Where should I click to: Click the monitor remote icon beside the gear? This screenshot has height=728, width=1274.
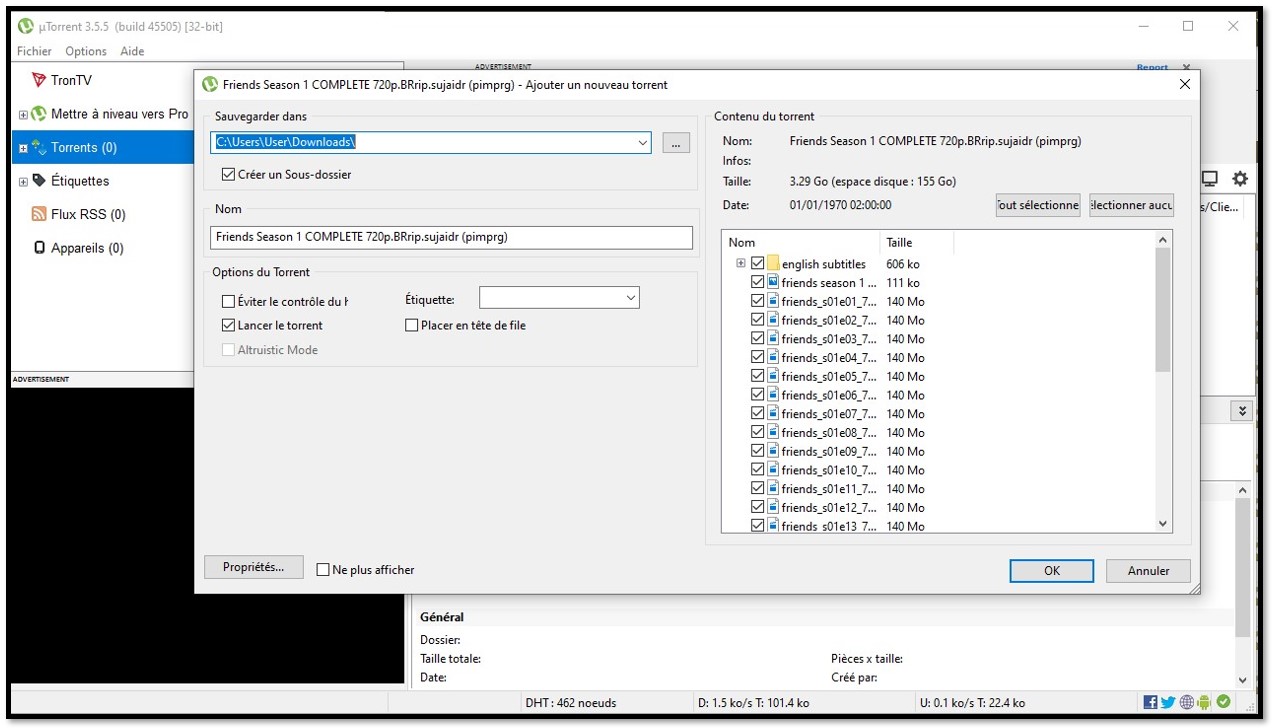click(x=1209, y=179)
